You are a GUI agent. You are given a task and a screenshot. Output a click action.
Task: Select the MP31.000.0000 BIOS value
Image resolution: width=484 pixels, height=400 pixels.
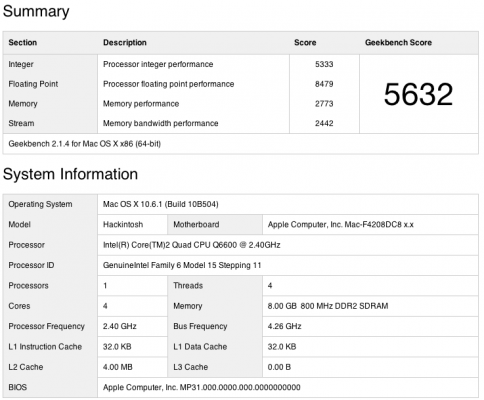pos(202,387)
